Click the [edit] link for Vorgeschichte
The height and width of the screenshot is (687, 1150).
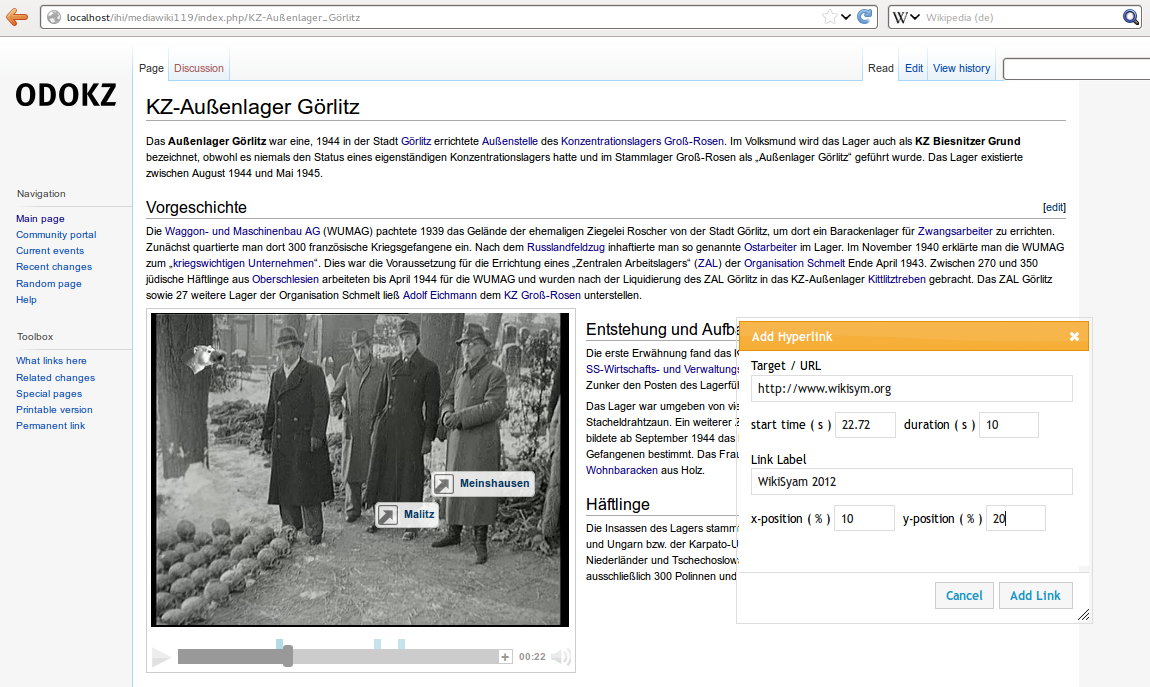tap(1054, 207)
